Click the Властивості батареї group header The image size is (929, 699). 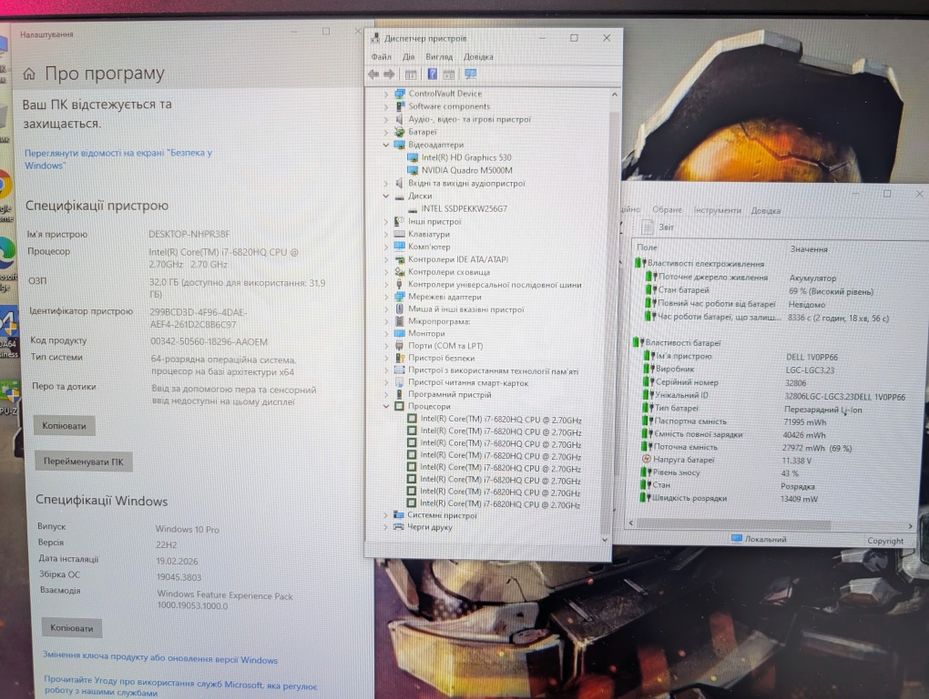click(677, 342)
